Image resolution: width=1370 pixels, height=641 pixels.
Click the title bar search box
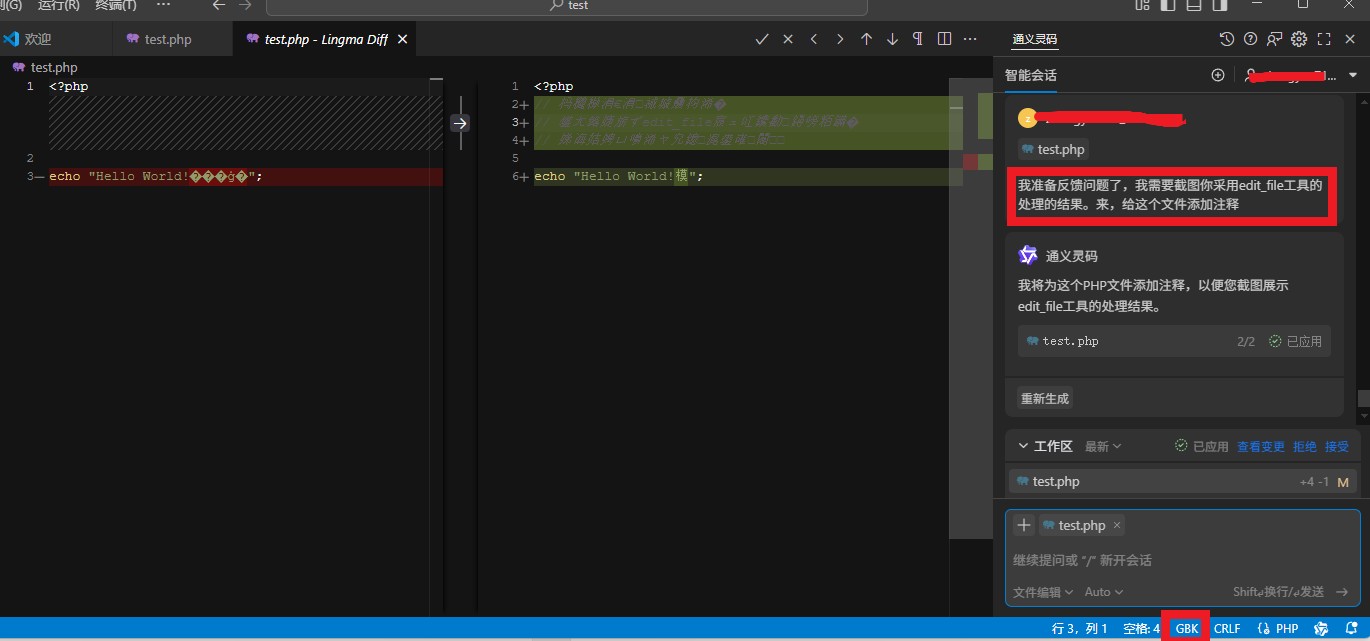(x=567, y=6)
